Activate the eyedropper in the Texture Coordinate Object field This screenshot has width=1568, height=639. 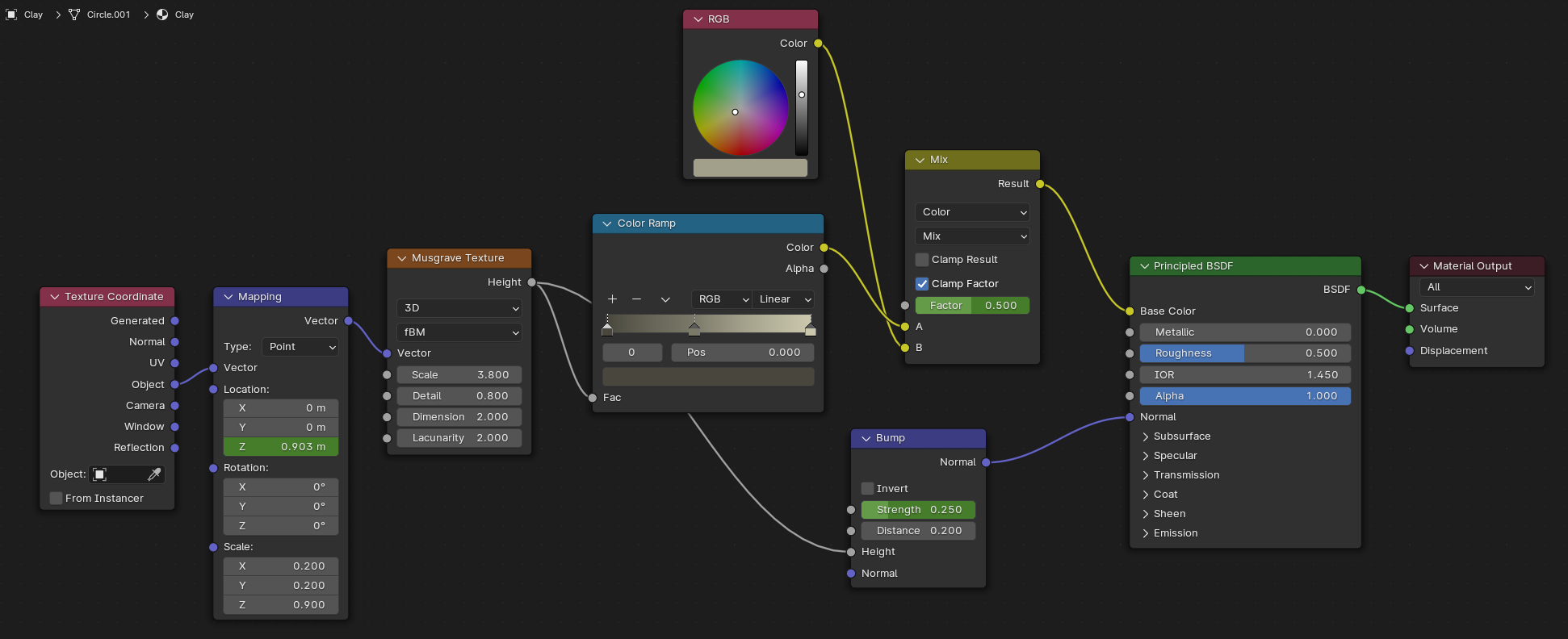coord(154,474)
